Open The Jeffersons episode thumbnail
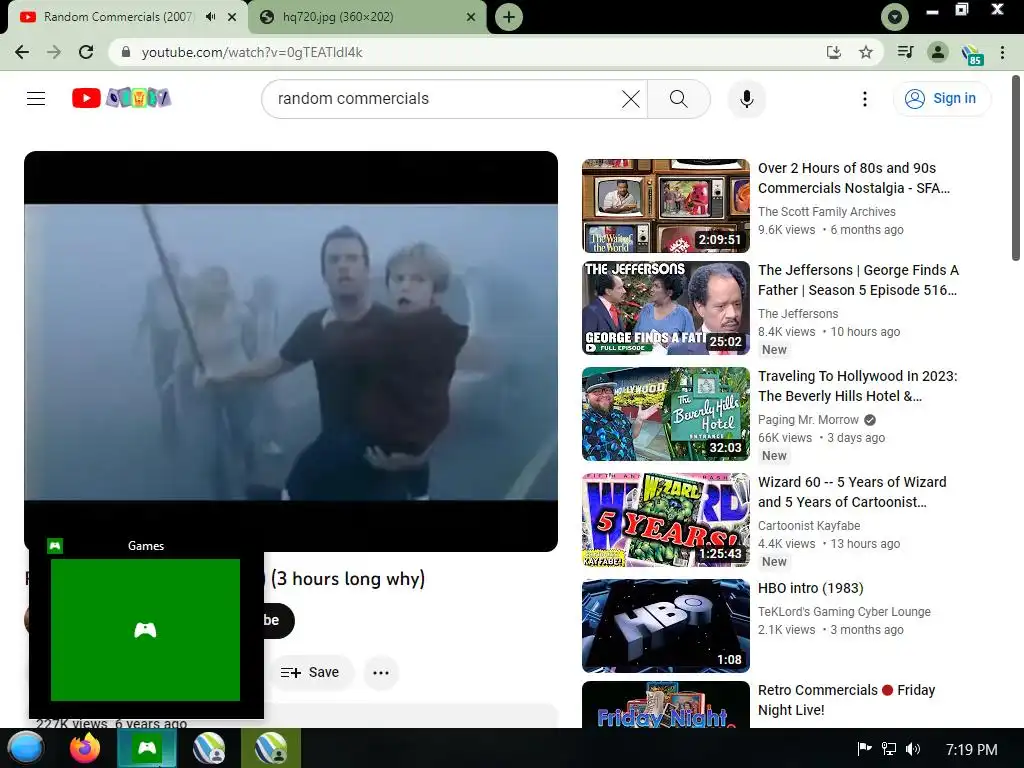The width and height of the screenshot is (1024, 768). click(x=665, y=308)
